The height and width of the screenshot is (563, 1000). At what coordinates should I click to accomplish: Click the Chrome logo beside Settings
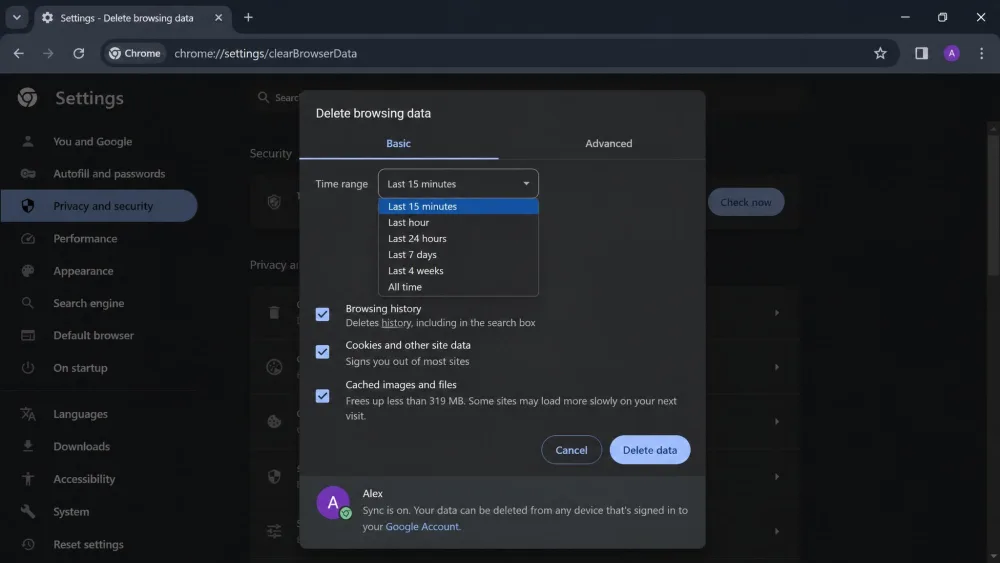pos(27,98)
